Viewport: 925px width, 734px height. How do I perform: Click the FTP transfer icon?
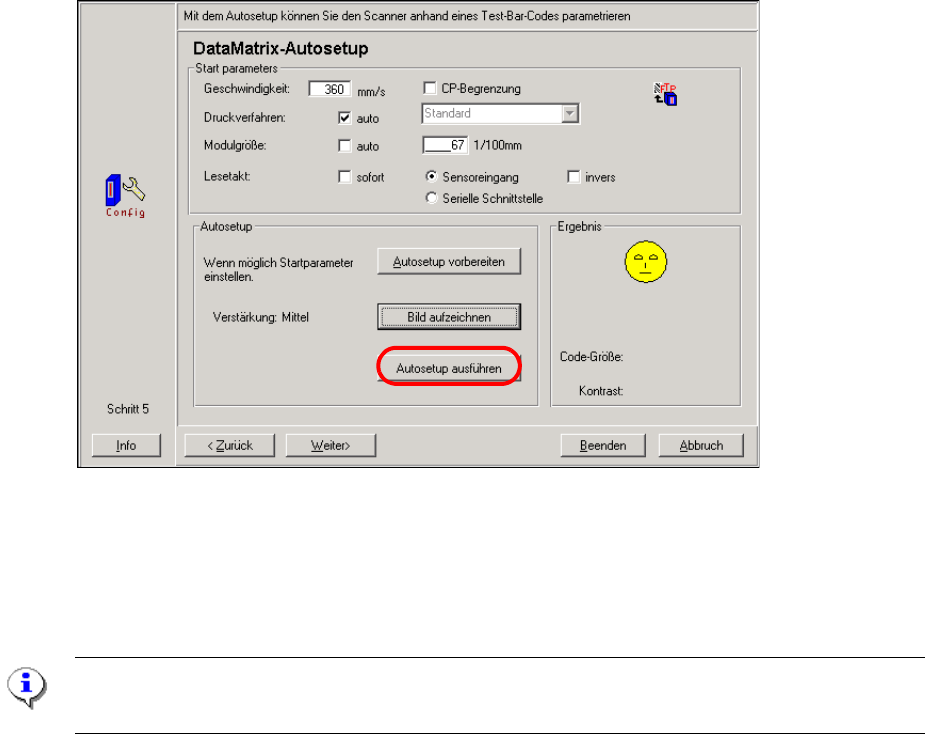pos(665,94)
